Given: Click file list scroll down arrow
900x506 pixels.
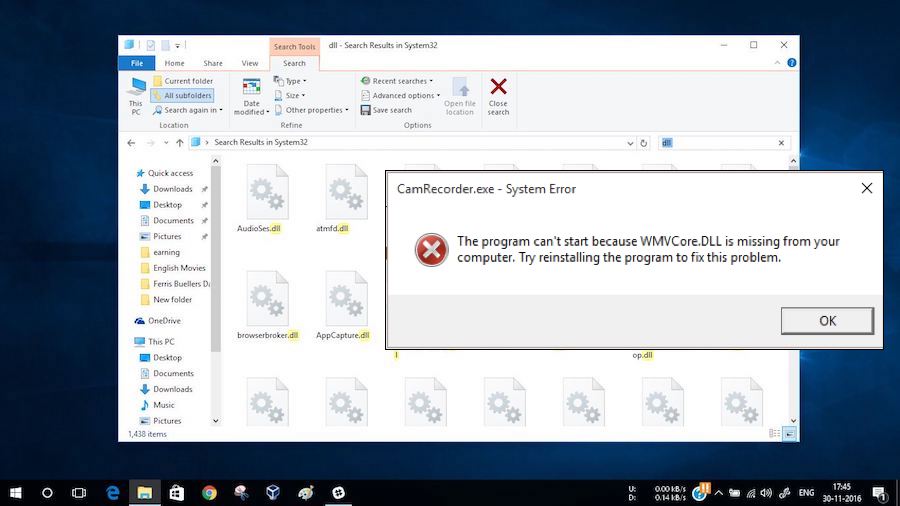Looking at the screenshot, I should pos(793,421).
